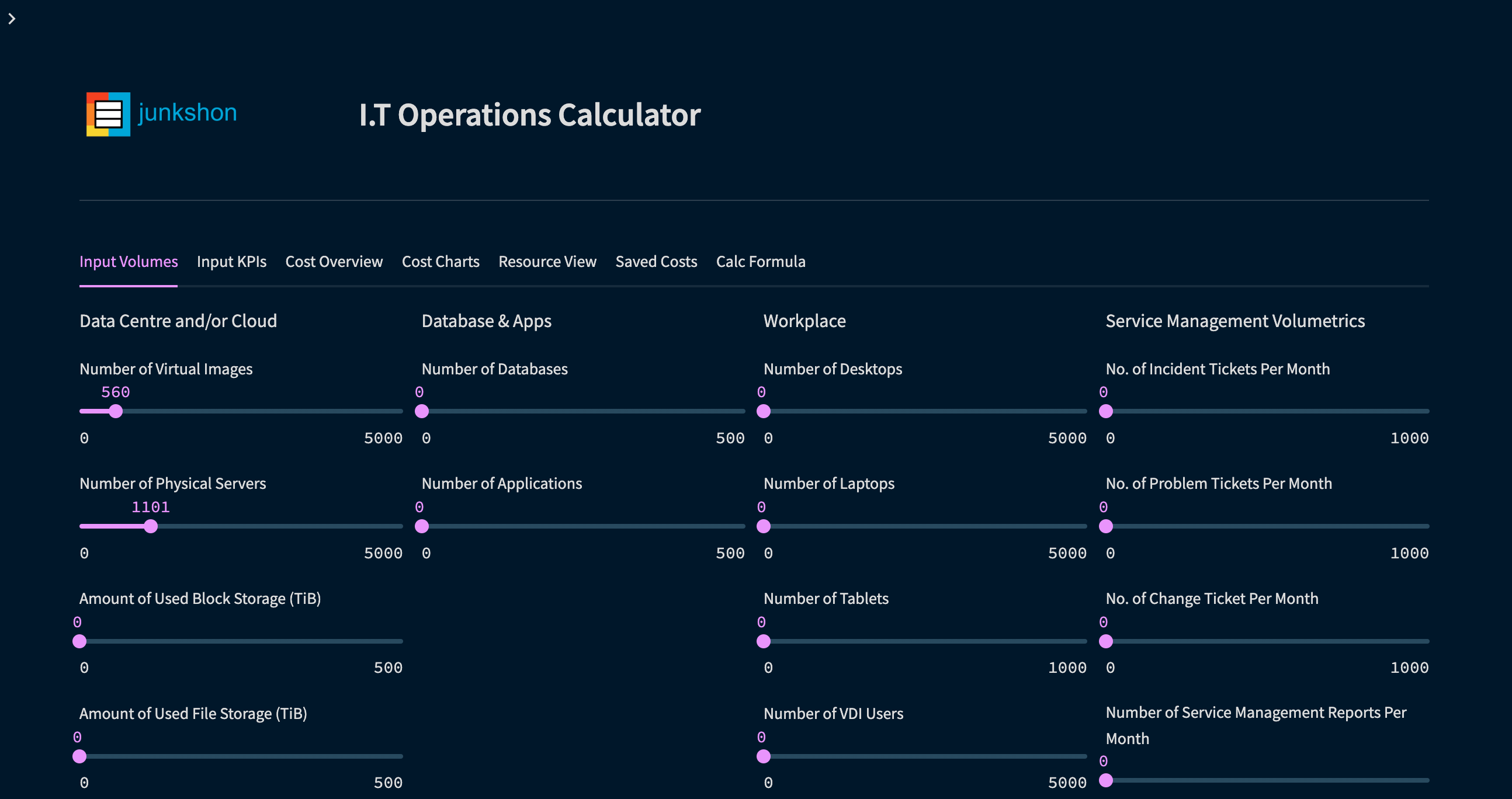Click the Number of Tablets slider knob
Image resolution: width=1512 pixels, height=799 pixels.
tap(763, 641)
